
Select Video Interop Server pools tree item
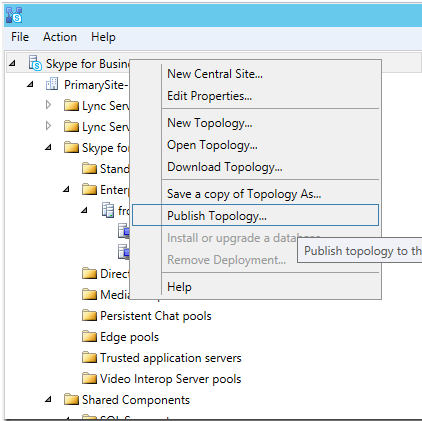tap(170, 379)
